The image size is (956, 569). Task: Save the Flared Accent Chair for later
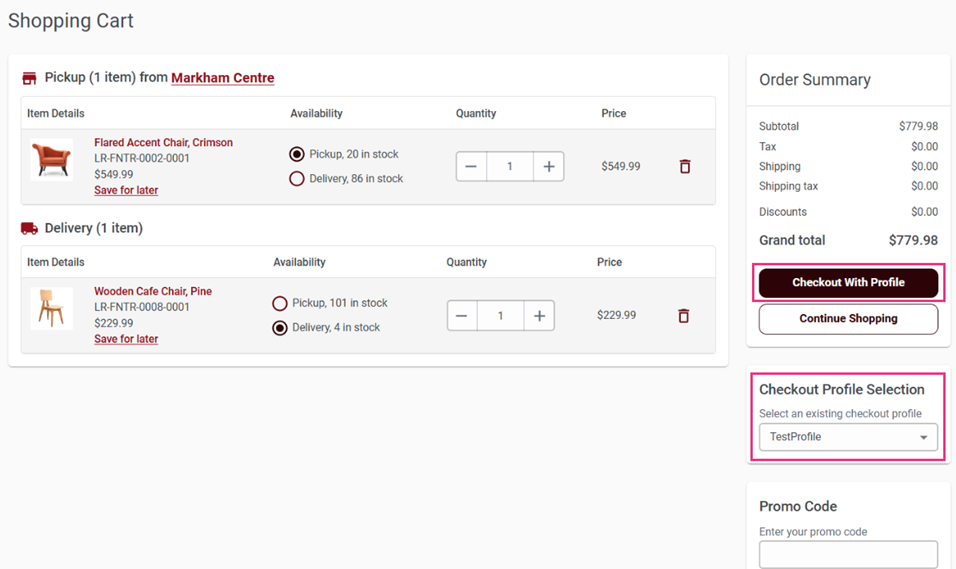[126, 190]
